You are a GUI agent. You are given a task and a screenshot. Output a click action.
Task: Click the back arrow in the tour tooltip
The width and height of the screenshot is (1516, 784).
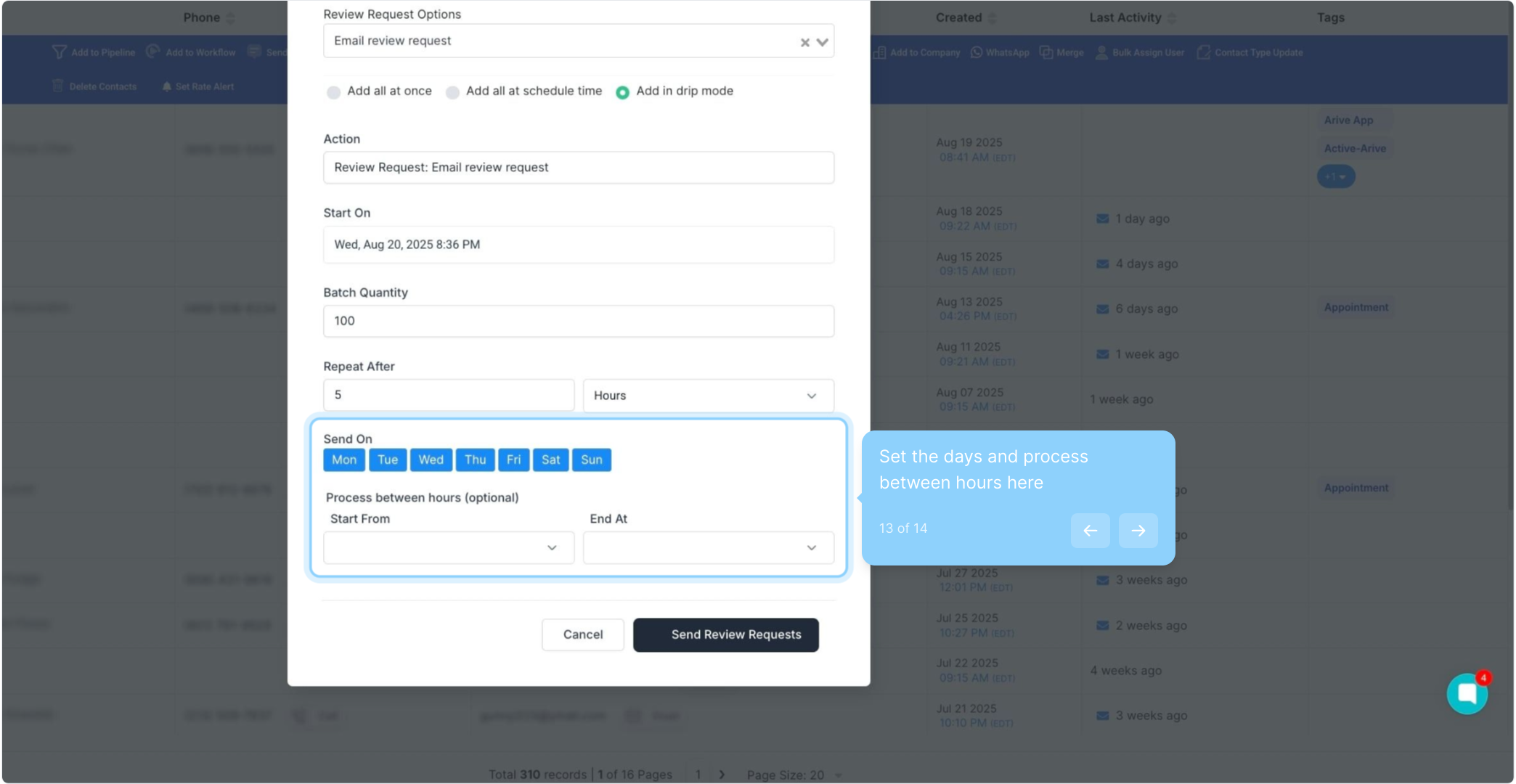tap(1090, 531)
